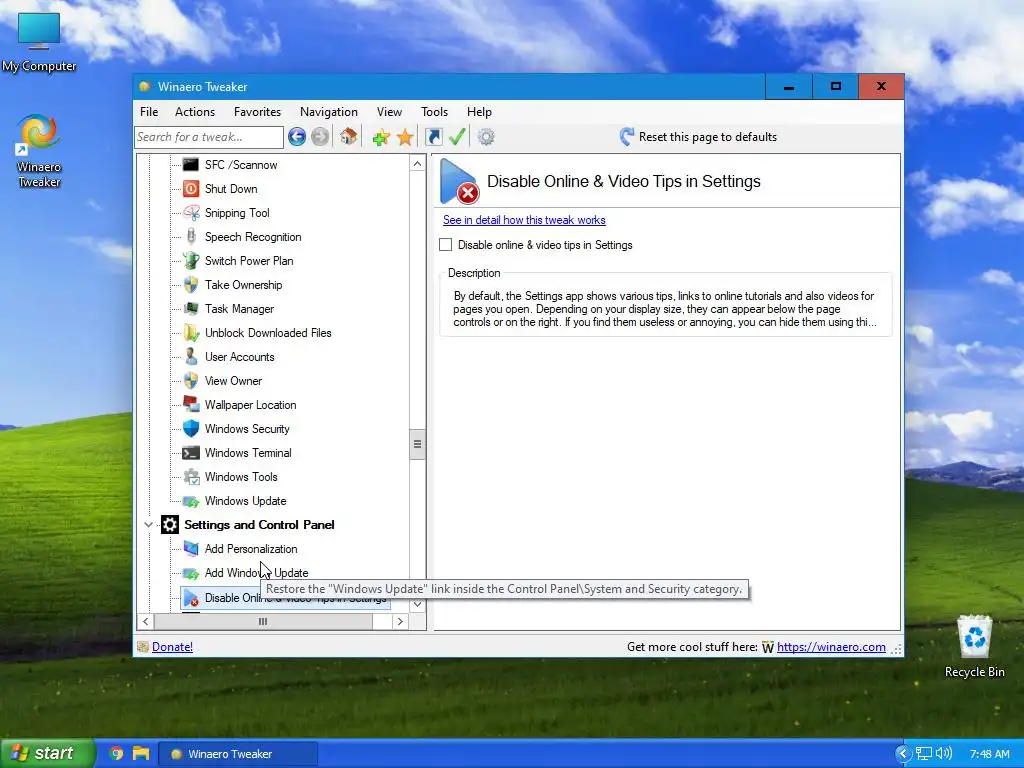This screenshot has height=768, width=1024.
Task: Click the tree scroll right arrow
Action: (400, 622)
